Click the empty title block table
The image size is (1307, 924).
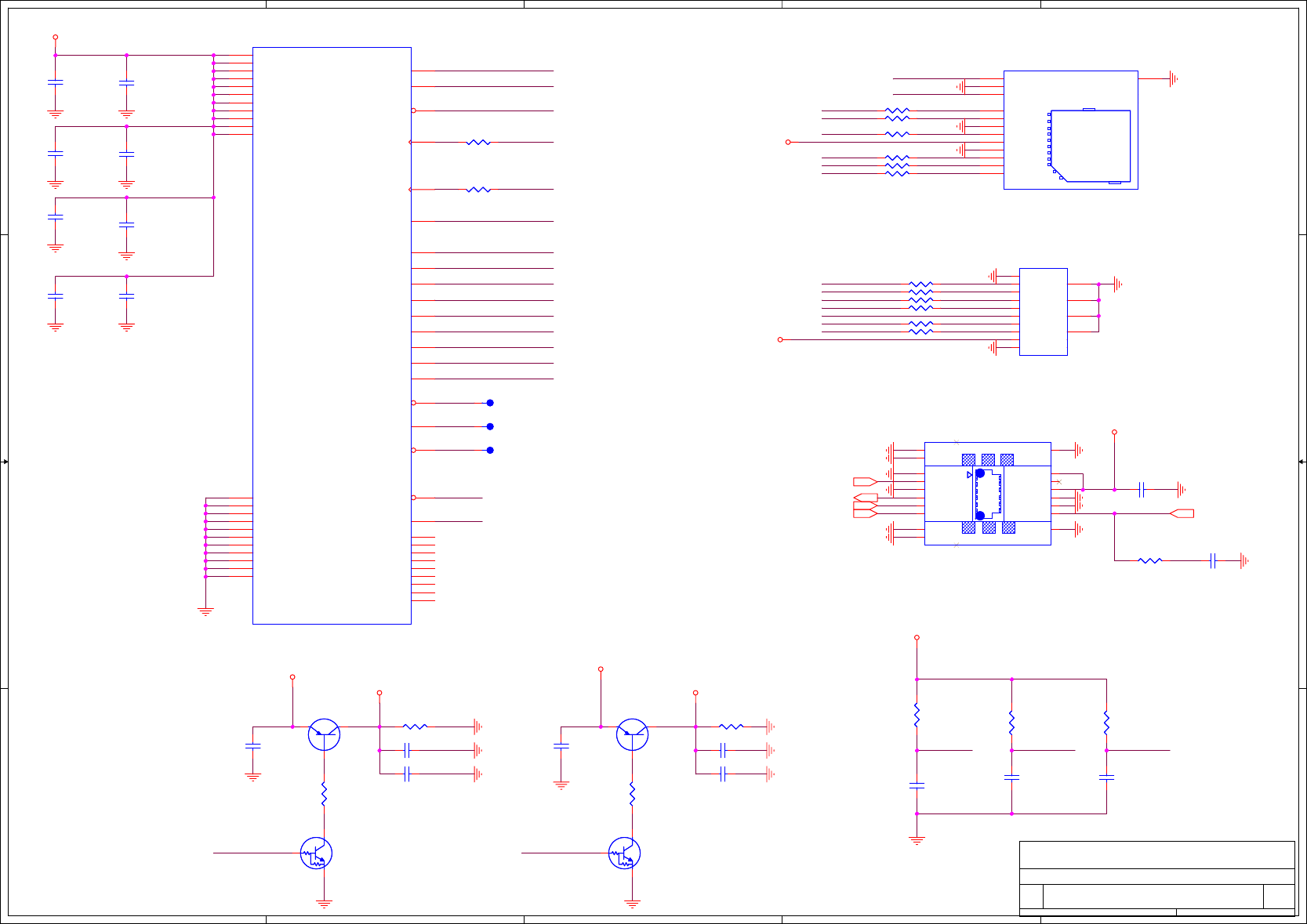click(x=1156, y=878)
